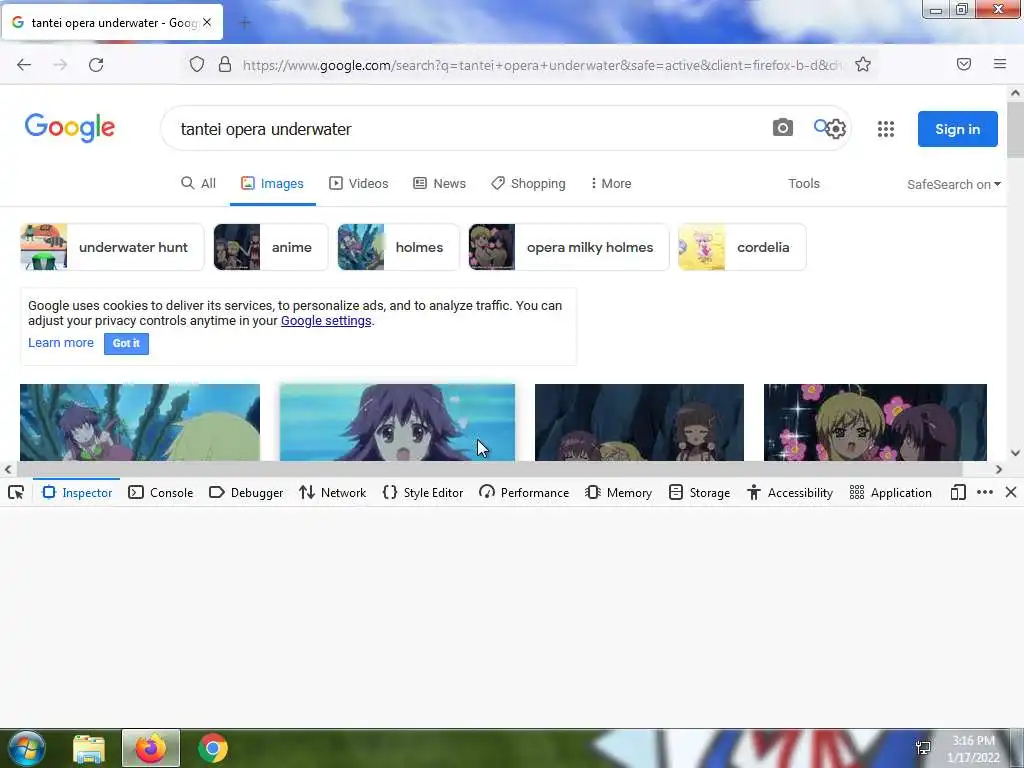The width and height of the screenshot is (1024, 768).
Task: Dismiss cookie notice with Got it
Action: (x=126, y=344)
